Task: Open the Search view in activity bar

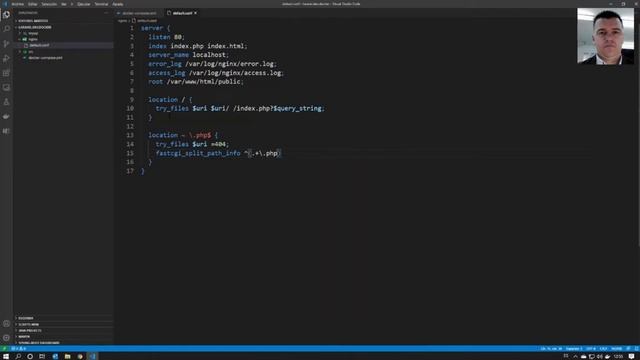Action: point(6,29)
